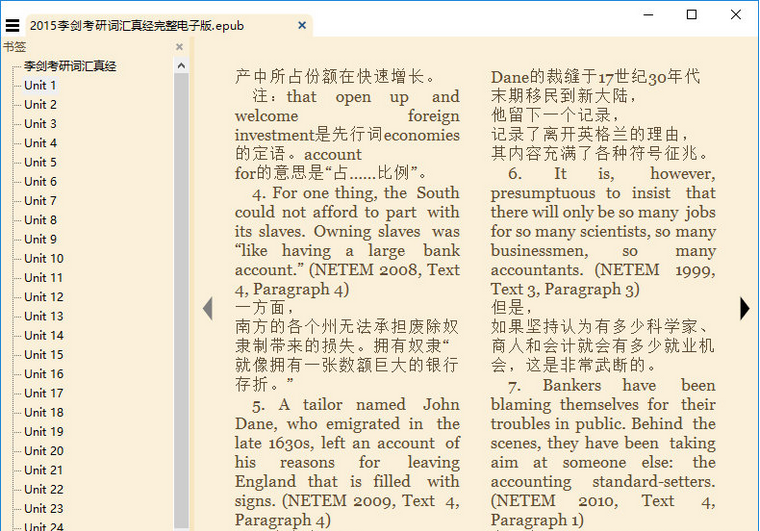This screenshot has width=760, height=531.
Task: Select root bookmark 李剑考研词汇真经
Action: click(x=70, y=66)
